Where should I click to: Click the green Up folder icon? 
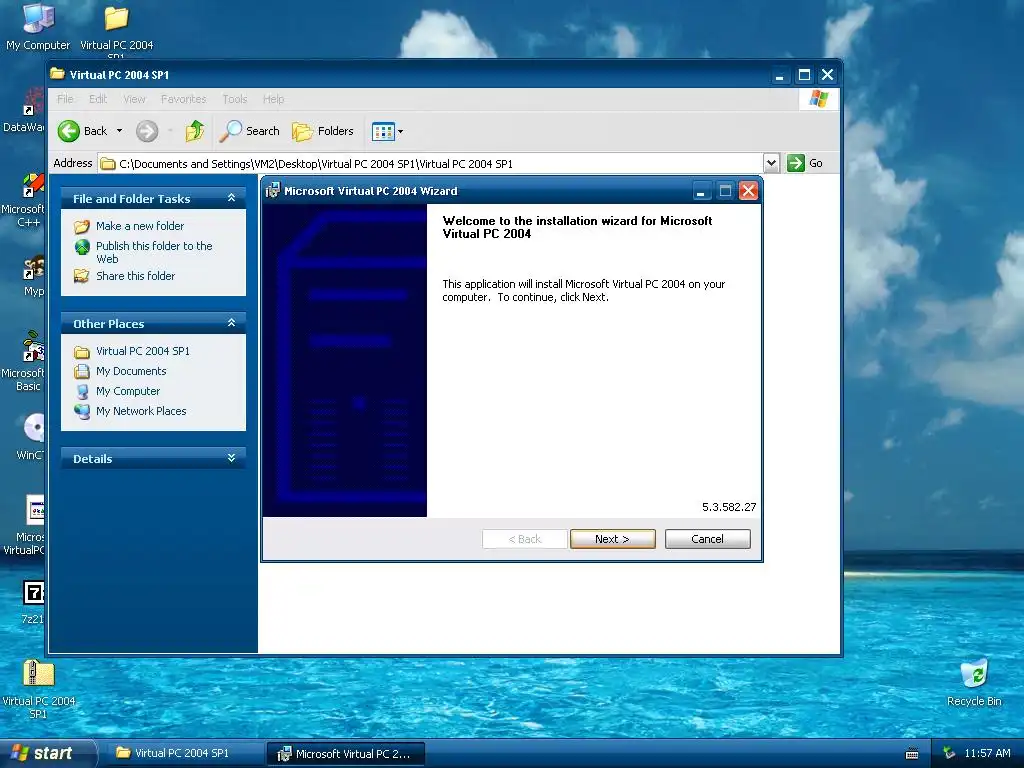coord(195,131)
